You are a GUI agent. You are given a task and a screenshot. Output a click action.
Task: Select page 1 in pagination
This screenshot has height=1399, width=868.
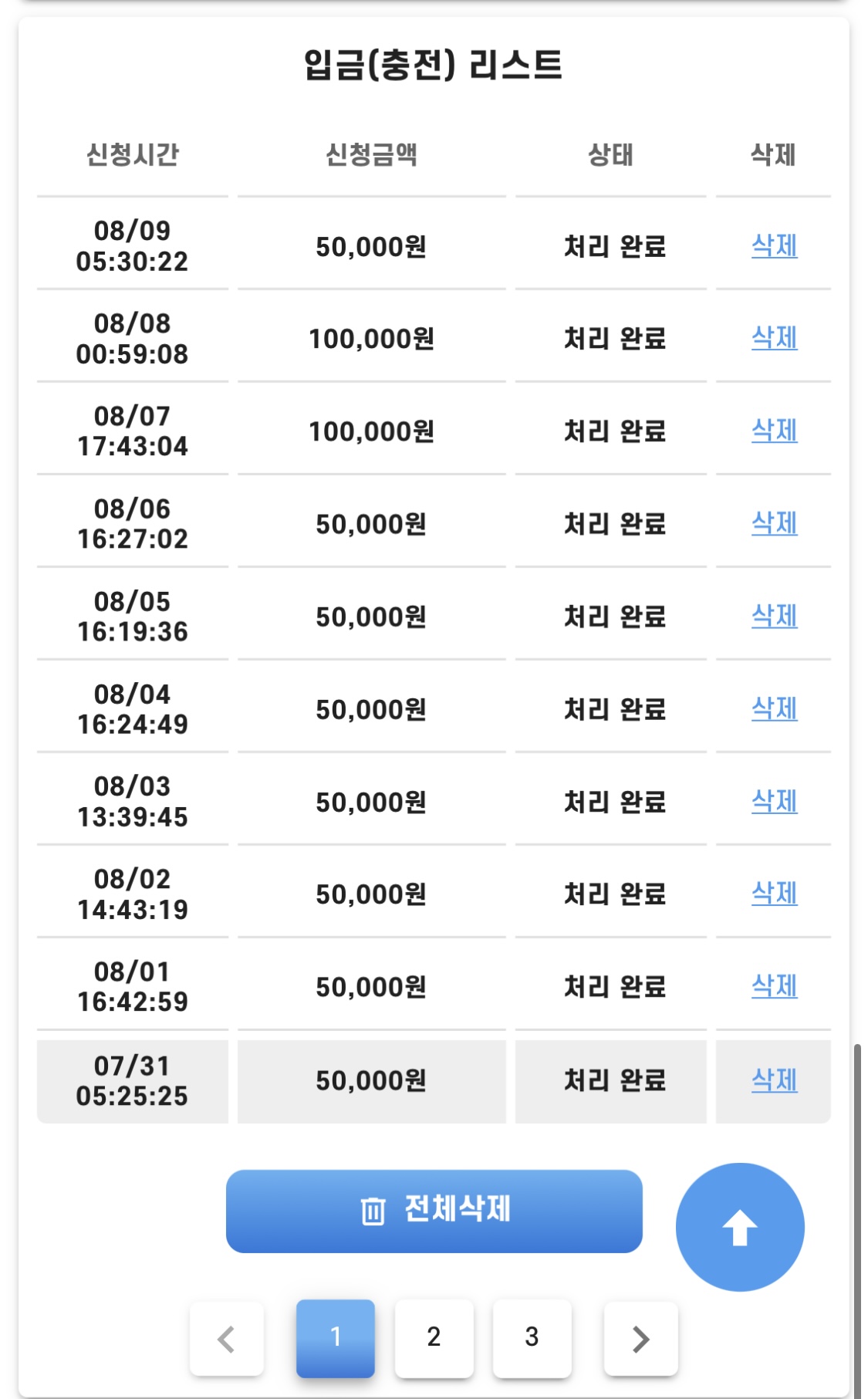[x=336, y=1337]
